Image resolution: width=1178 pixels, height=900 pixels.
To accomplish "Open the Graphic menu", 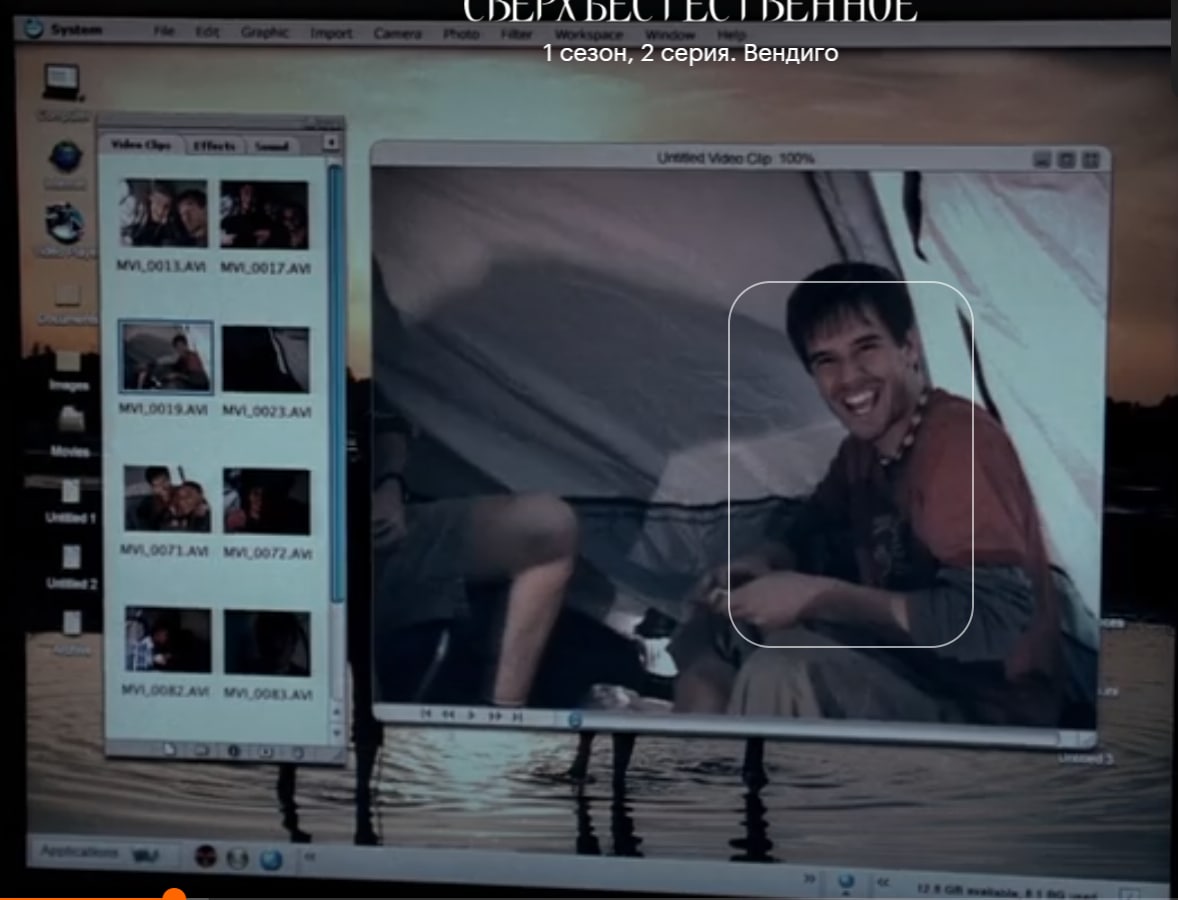I will pos(264,32).
